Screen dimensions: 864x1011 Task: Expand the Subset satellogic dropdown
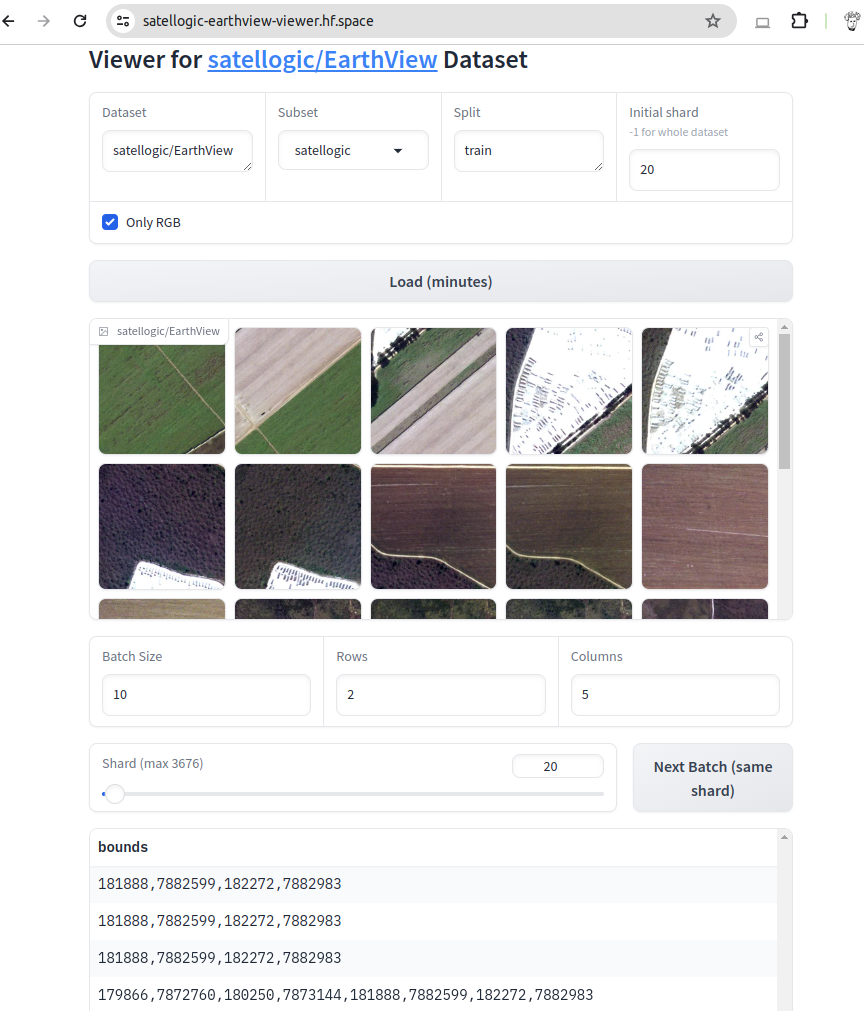(353, 150)
